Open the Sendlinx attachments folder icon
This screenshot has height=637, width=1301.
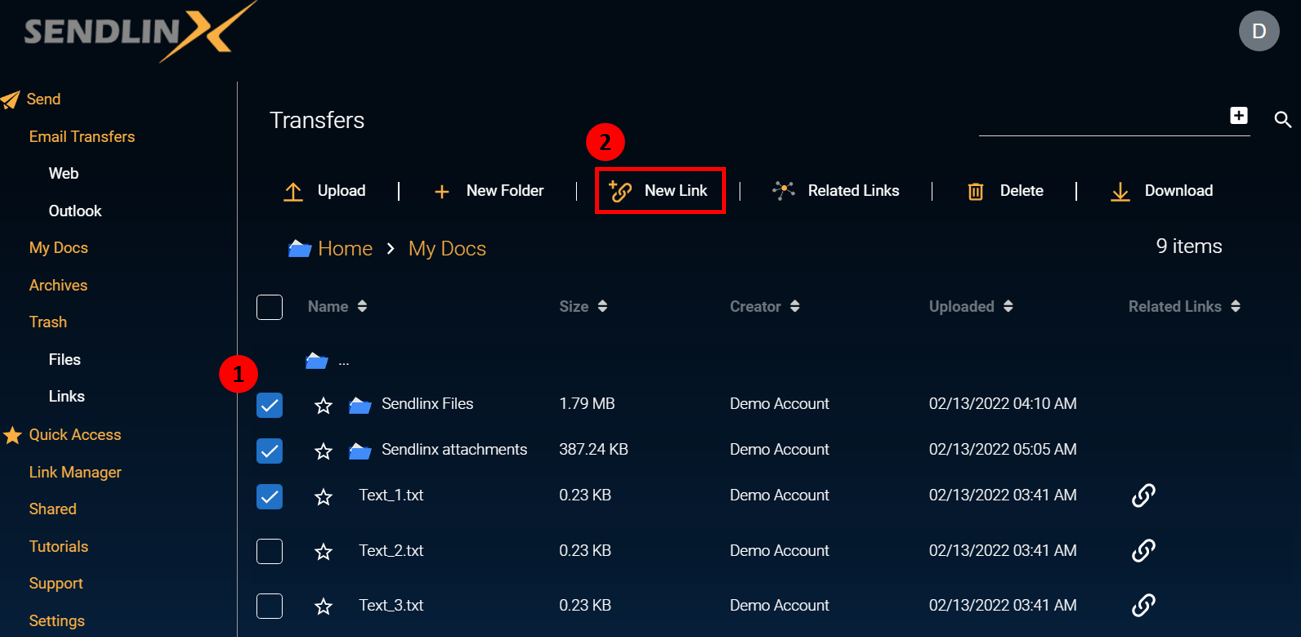coord(360,451)
